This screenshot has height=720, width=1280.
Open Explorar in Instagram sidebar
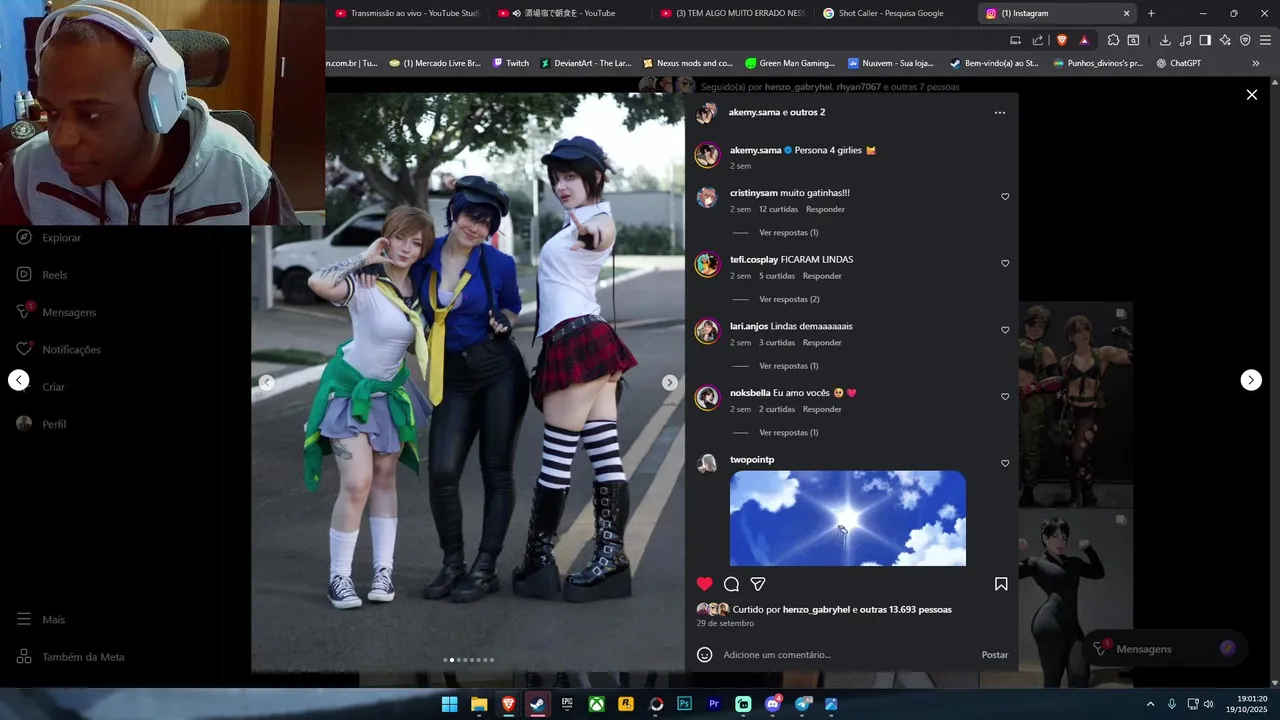click(49, 238)
